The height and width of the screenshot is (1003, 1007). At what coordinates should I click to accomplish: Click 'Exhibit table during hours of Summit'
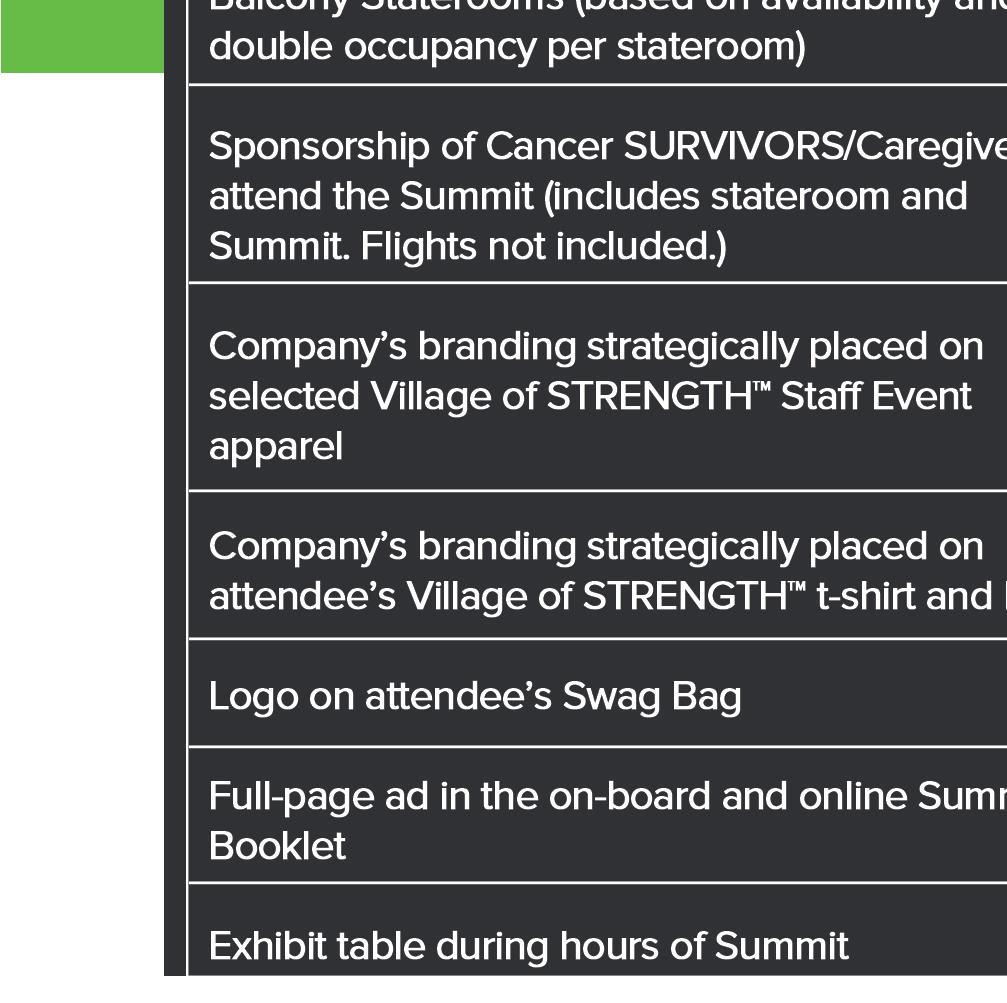(x=528, y=946)
